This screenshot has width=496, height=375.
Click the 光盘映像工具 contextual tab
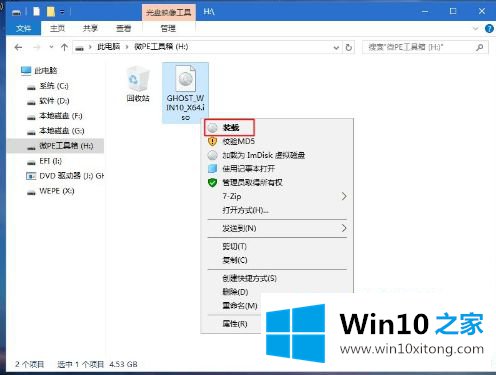point(169,12)
